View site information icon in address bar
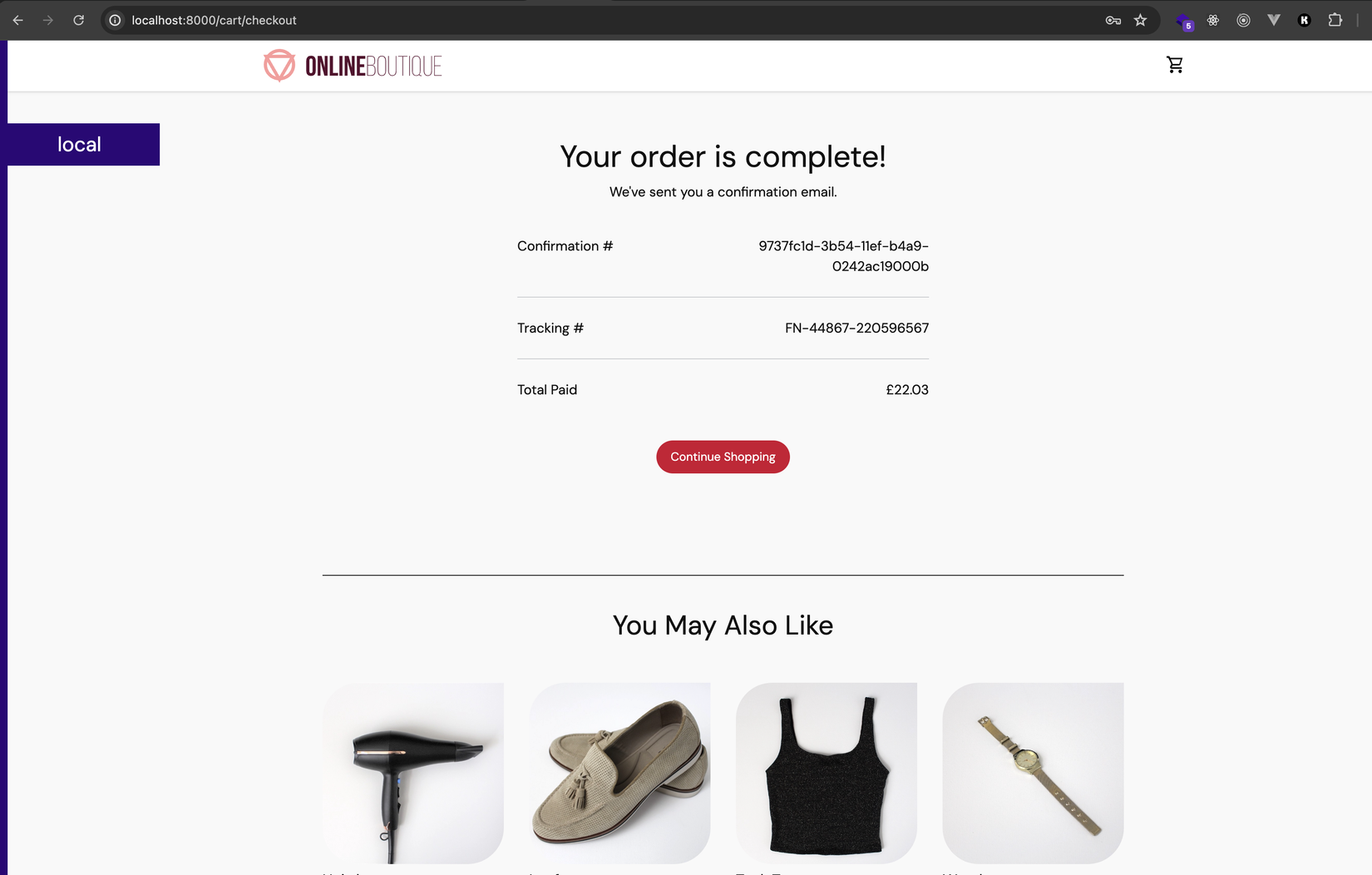1372x875 pixels. pos(116,20)
